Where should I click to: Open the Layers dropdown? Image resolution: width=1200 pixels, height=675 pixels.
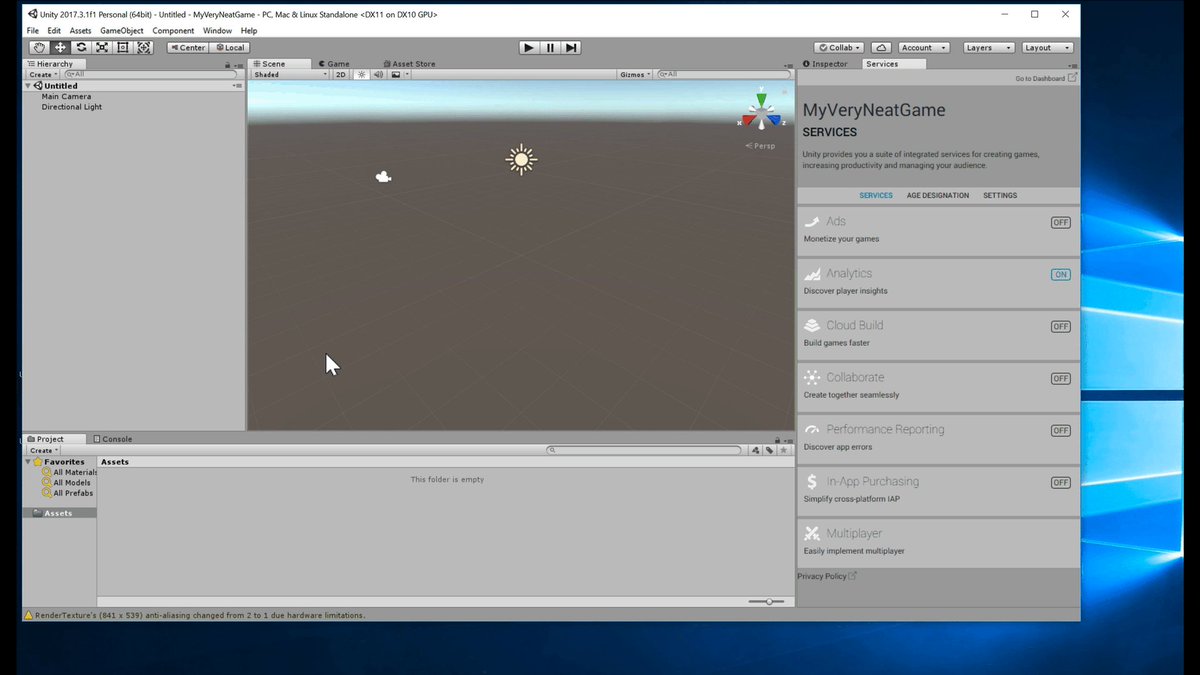tap(989, 47)
